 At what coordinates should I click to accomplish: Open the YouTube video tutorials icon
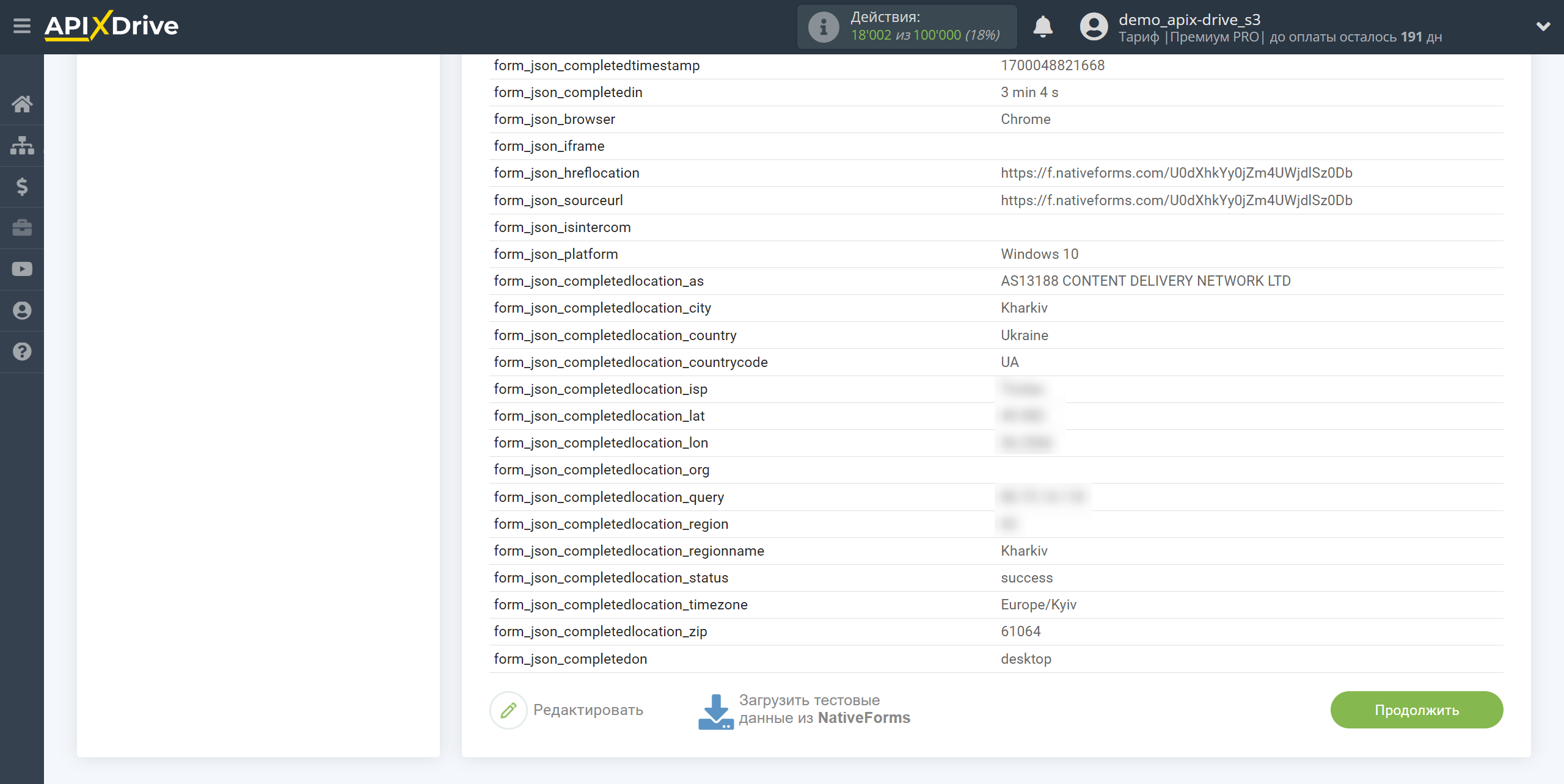click(x=22, y=269)
